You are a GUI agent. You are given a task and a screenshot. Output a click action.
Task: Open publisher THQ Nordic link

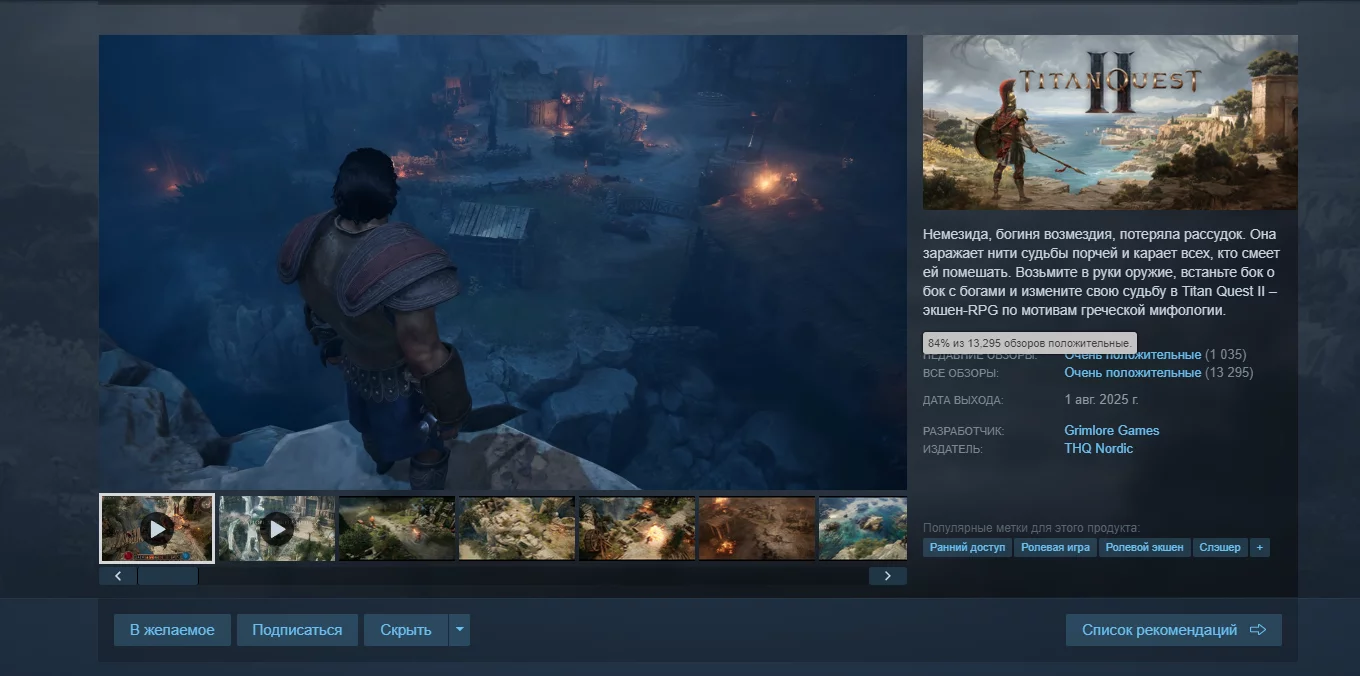[1099, 449]
